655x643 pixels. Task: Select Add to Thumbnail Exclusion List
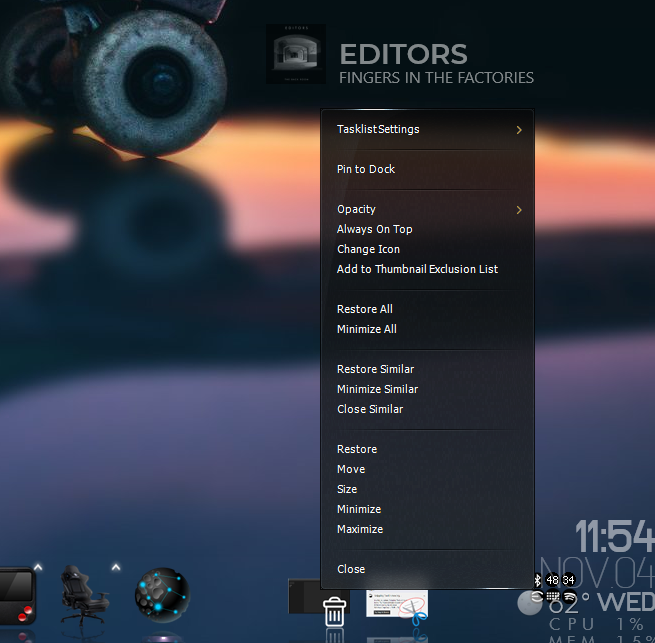[417, 269]
